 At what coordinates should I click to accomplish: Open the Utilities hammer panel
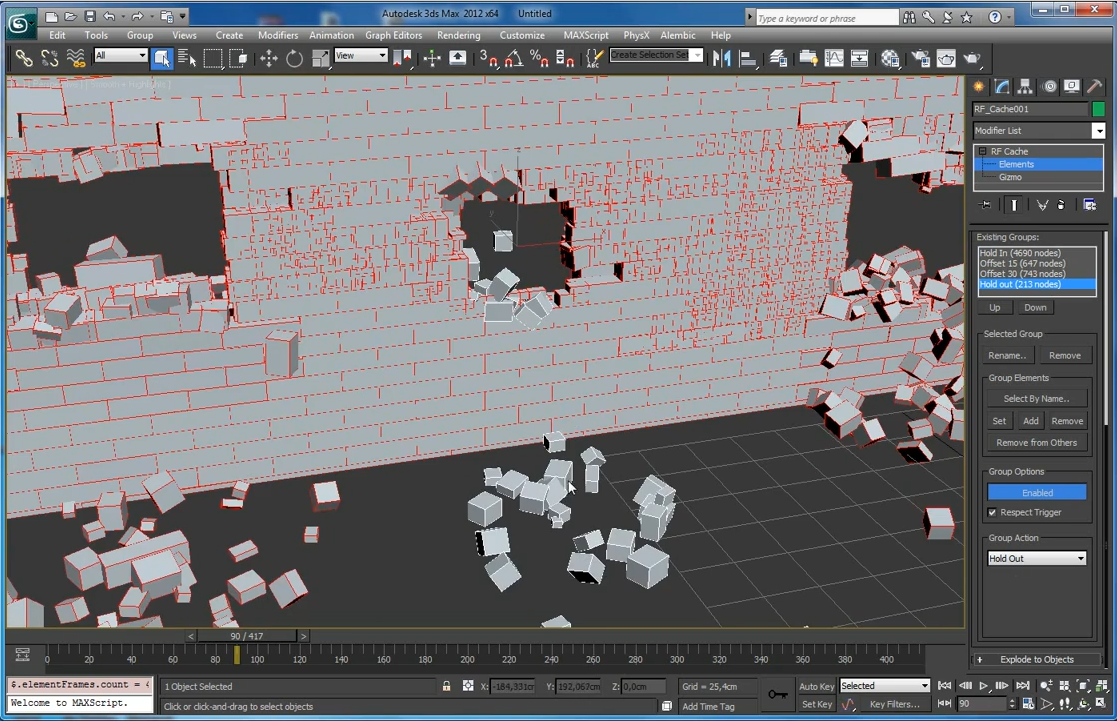coord(1094,86)
